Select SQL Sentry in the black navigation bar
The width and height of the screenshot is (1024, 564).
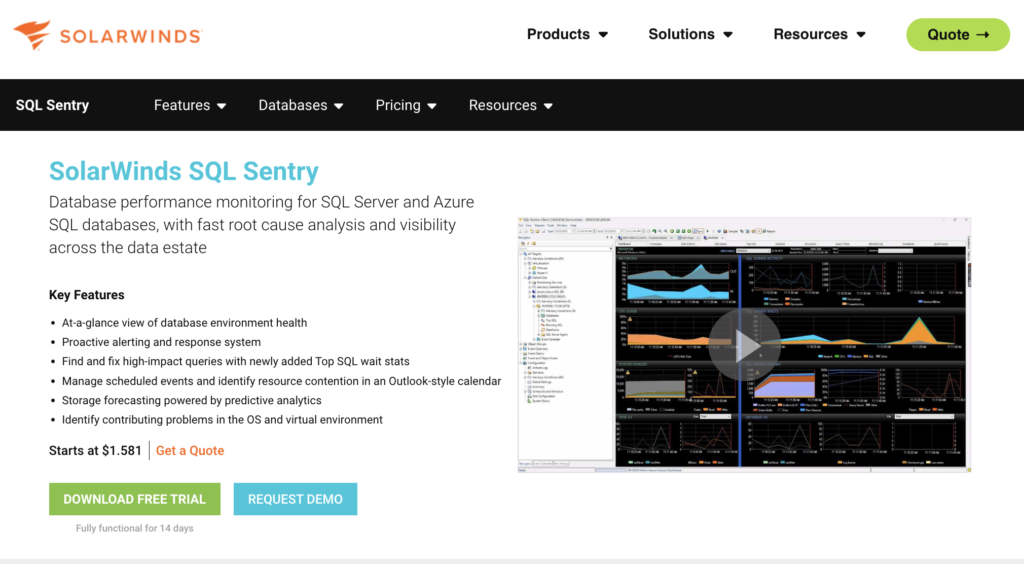click(52, 105)
